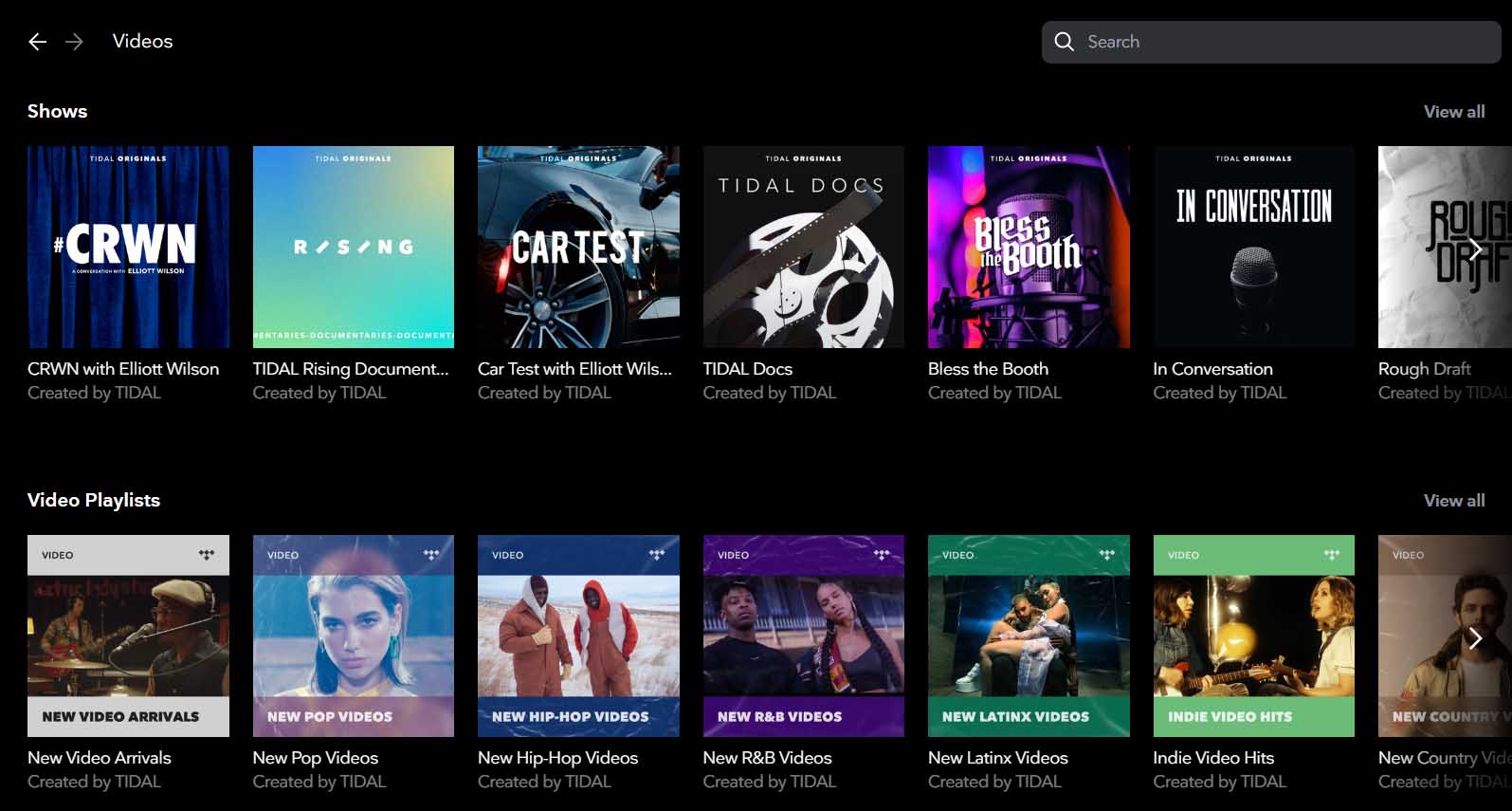This screenshot has height=811, width=1512.
Task: Click the Bless the Booth title text
Action: pyautogui.click(x=988, y=369)
